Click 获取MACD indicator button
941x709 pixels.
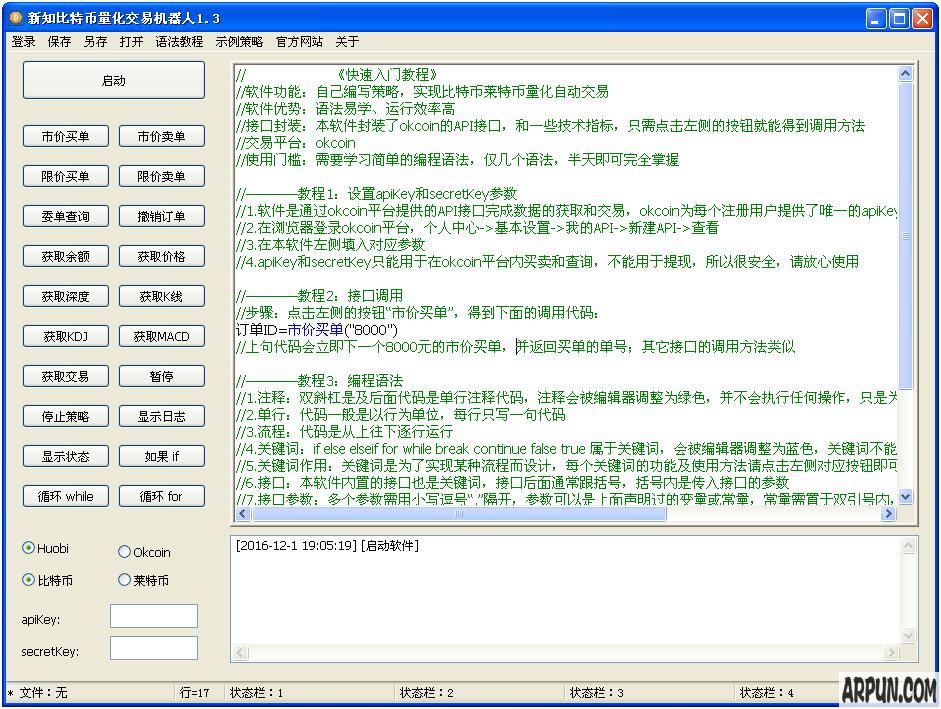click(161, 336)
